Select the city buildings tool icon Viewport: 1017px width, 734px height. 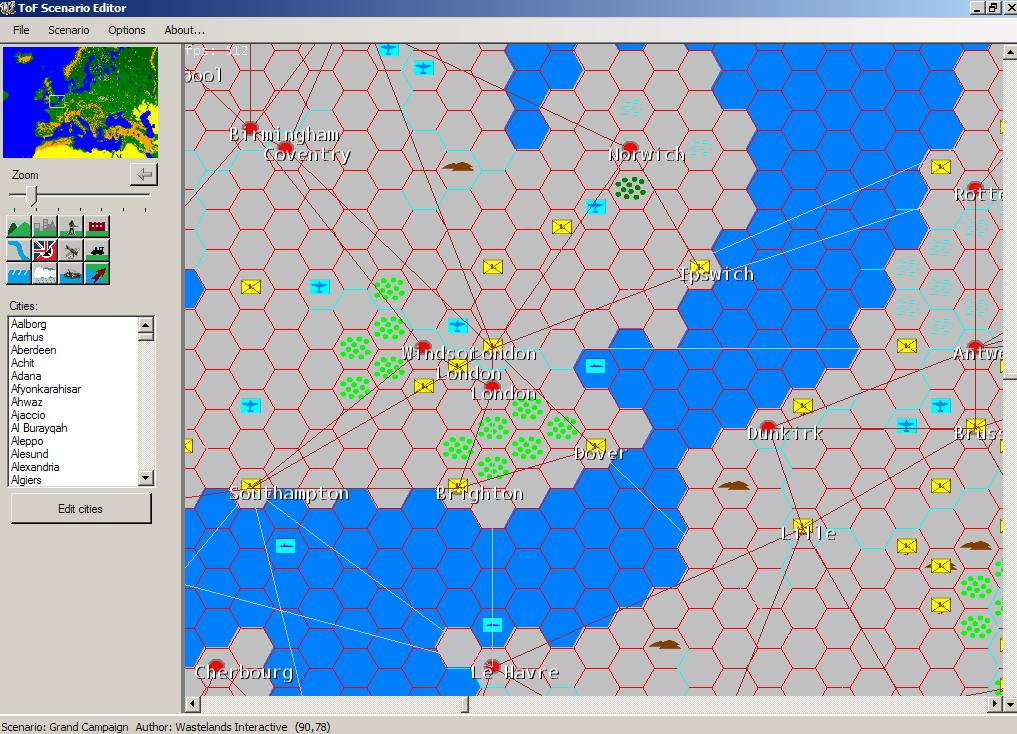point(45,226)
